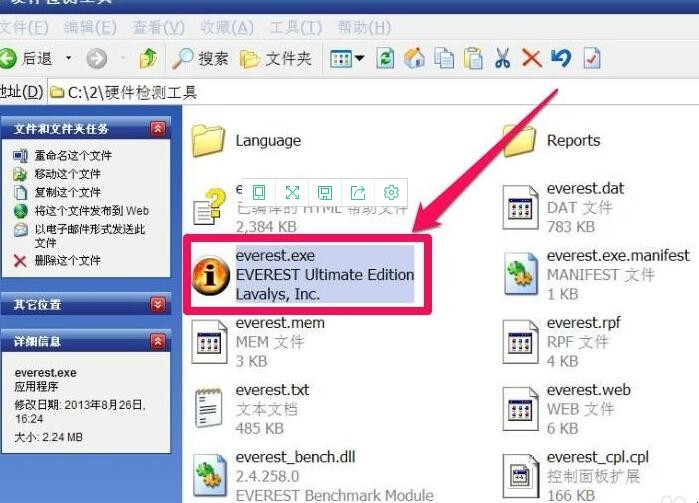
Task: Click the 搜索 search button
Action: 200,58
